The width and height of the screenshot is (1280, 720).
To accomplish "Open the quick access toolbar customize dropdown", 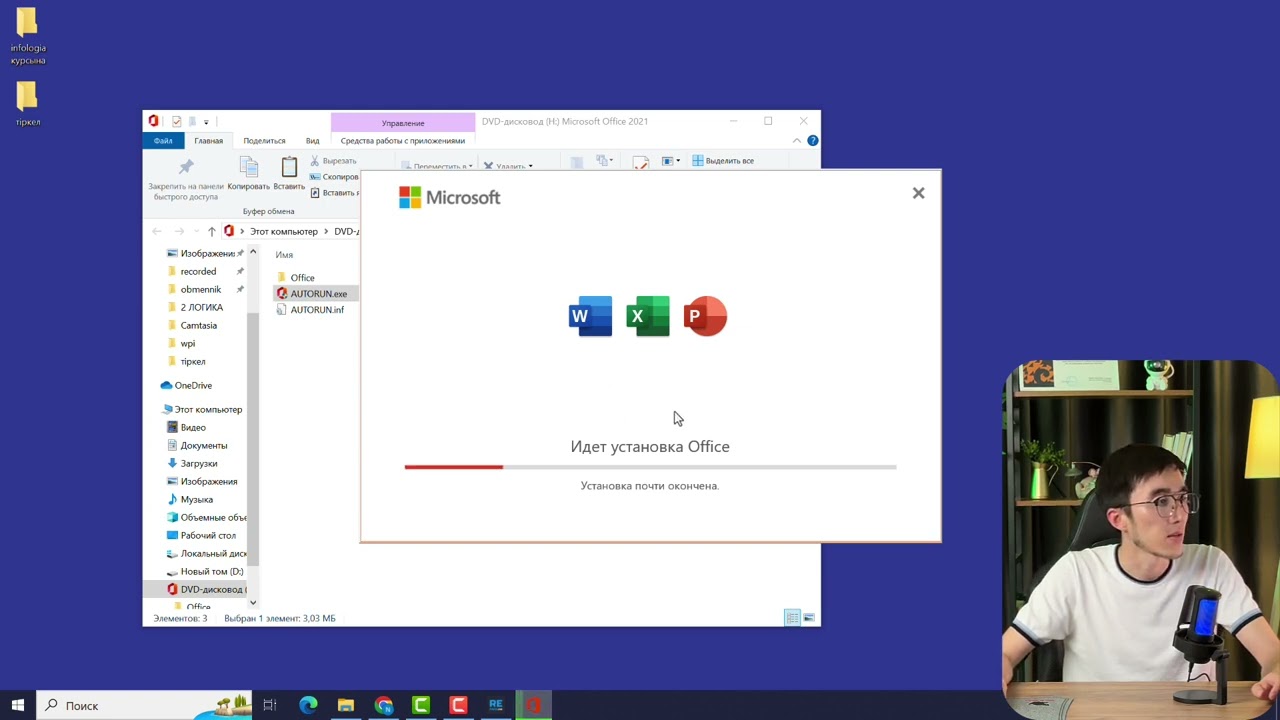I will [206, 122].
